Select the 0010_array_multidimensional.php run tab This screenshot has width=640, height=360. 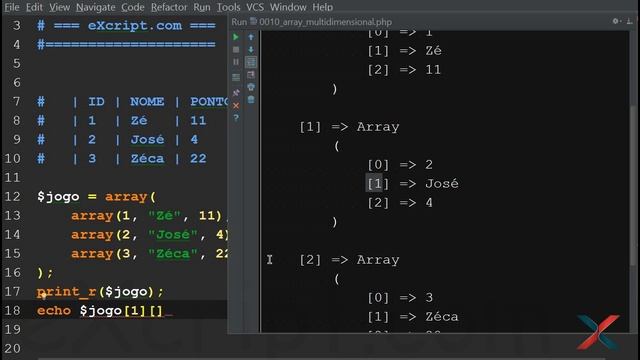tap(321, 22)
